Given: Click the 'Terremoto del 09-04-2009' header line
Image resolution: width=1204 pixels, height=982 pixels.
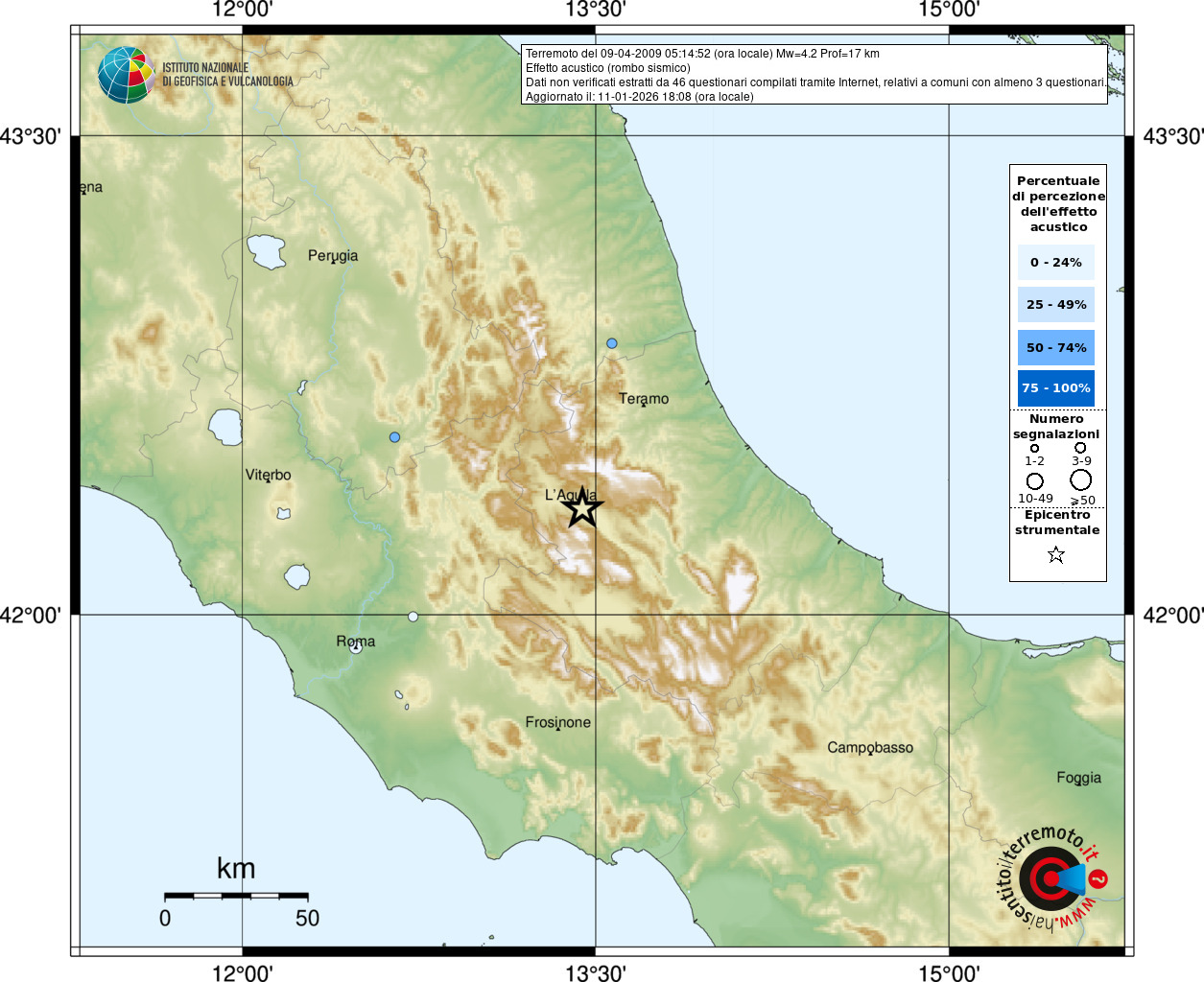Looking at the screenshot, I should [x=702, y=54].
